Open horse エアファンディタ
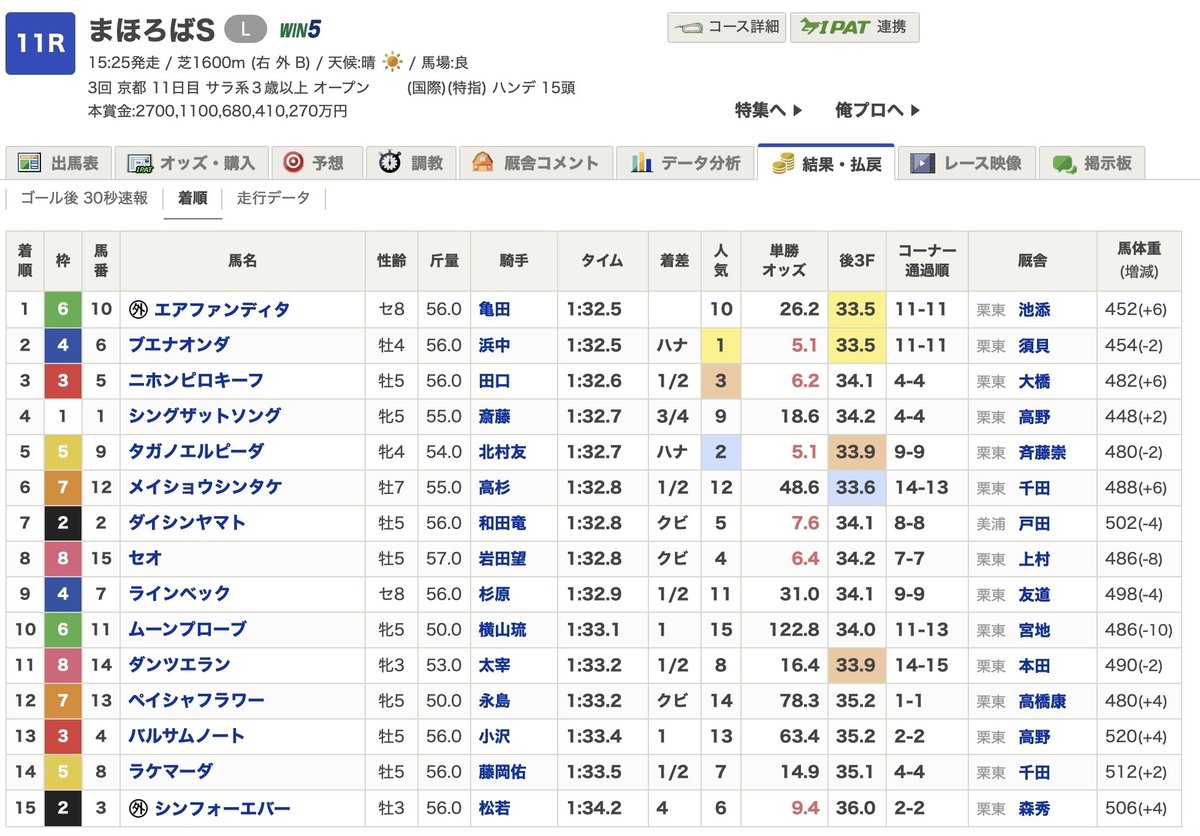The height and width of the screenshot is (836, 1200). pyautogui.click(x=222, y=310)
